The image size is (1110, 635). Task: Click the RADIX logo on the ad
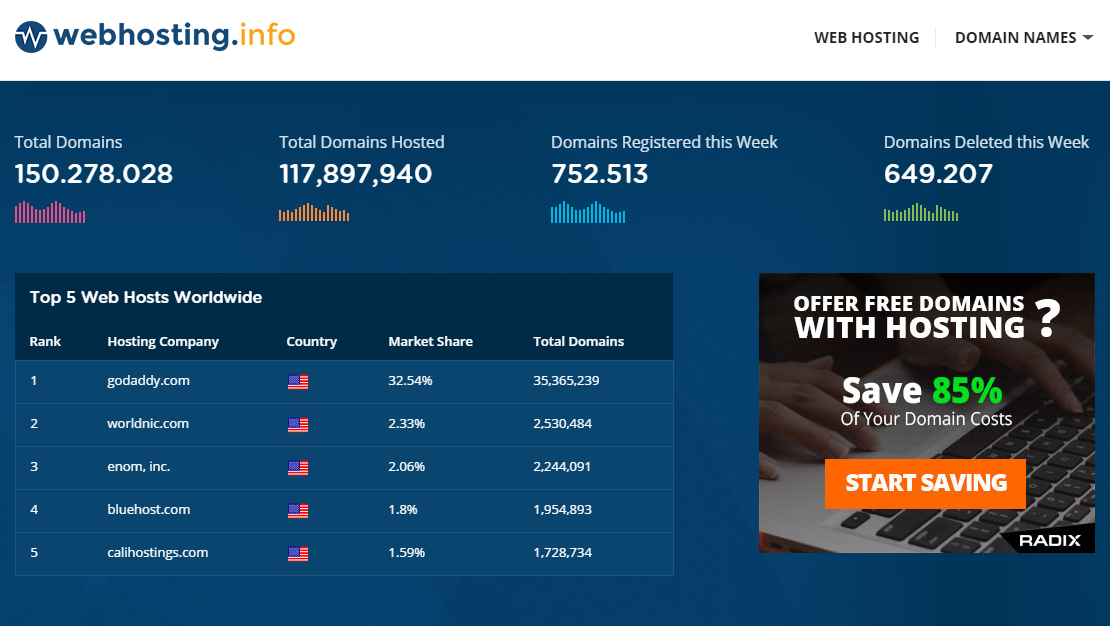(1050, 541)
